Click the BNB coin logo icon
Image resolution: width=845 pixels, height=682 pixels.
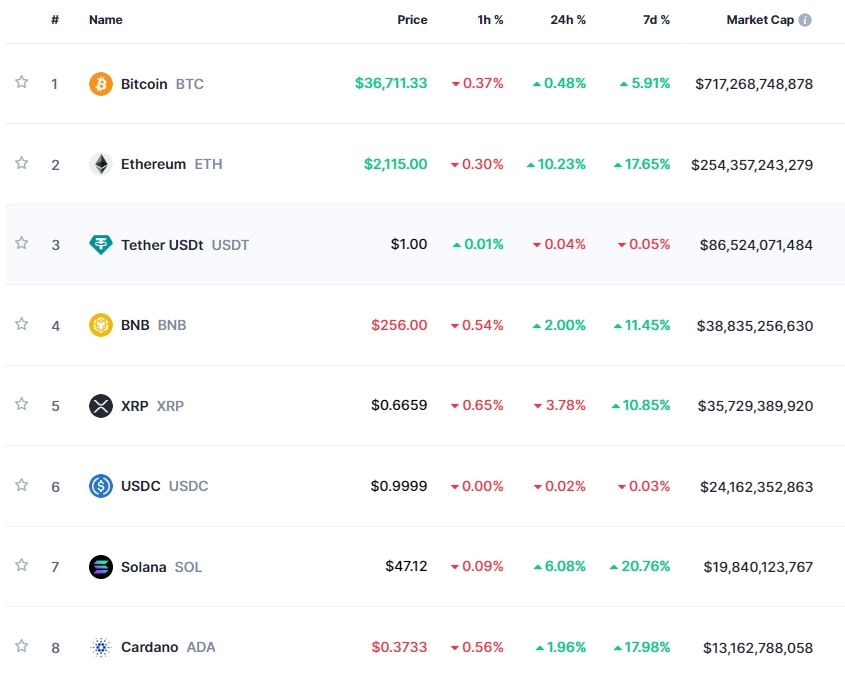coord(101,325)
